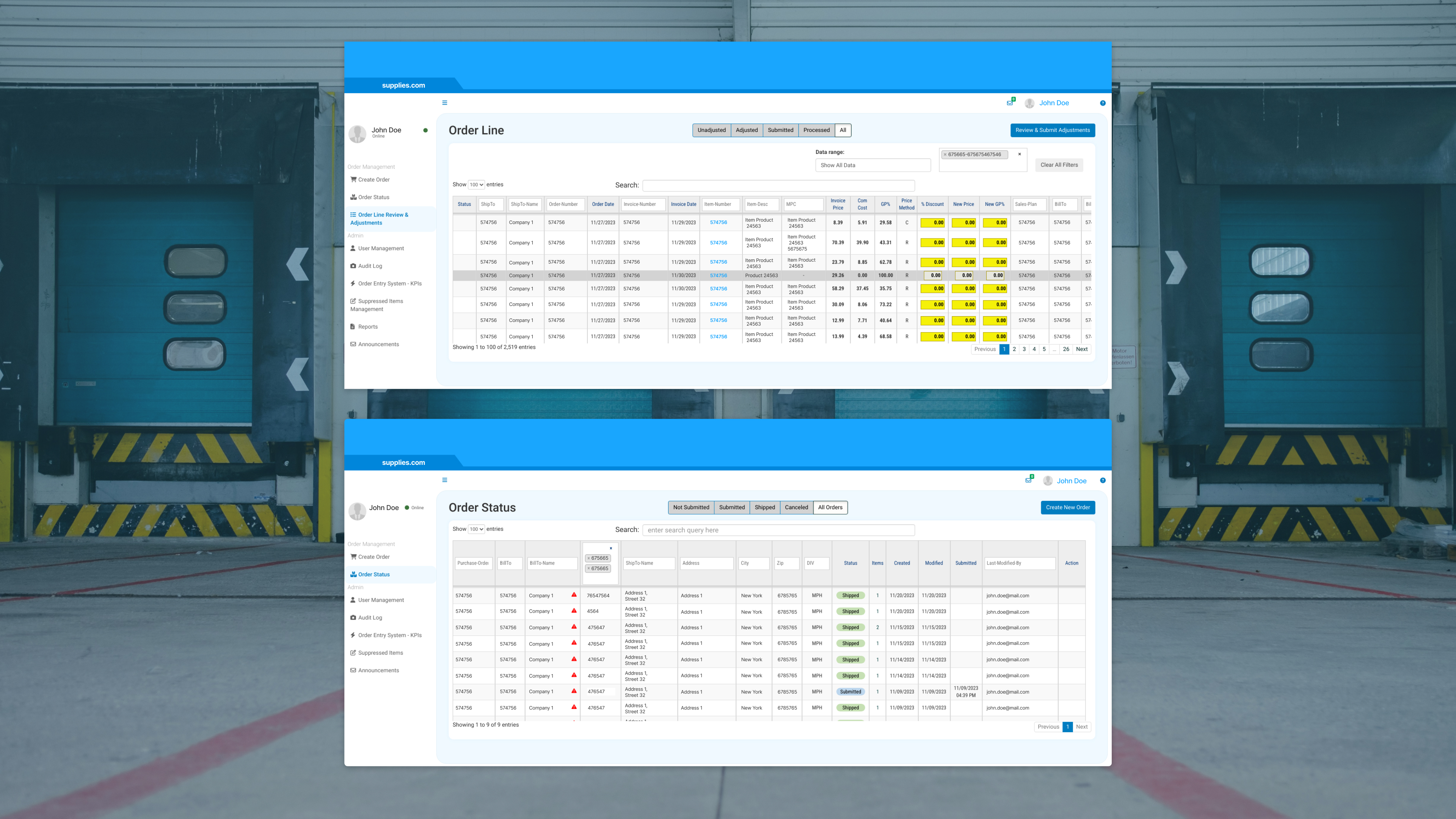Select the Unadjusted filter on Order Line

[711, 130]
